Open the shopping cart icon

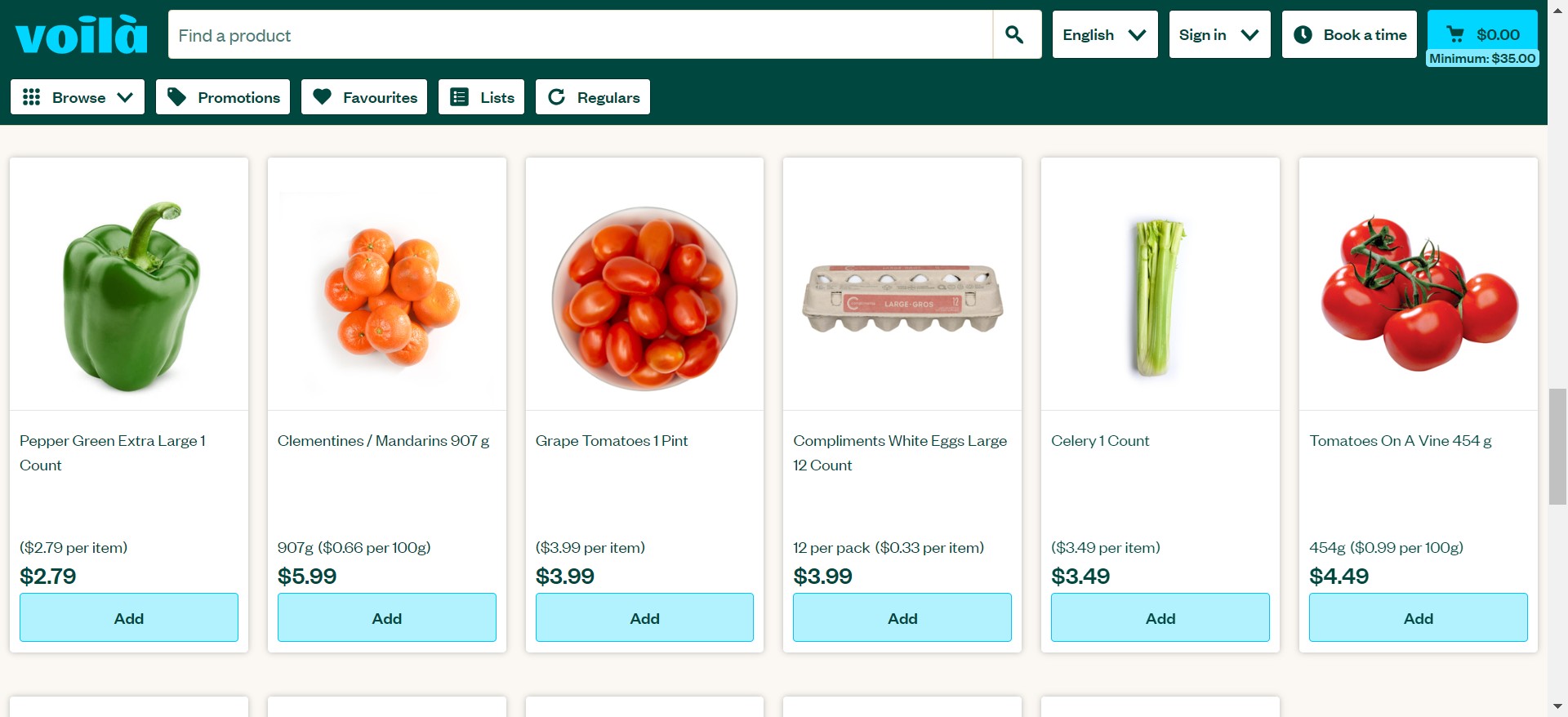(x=1455, y=34)
